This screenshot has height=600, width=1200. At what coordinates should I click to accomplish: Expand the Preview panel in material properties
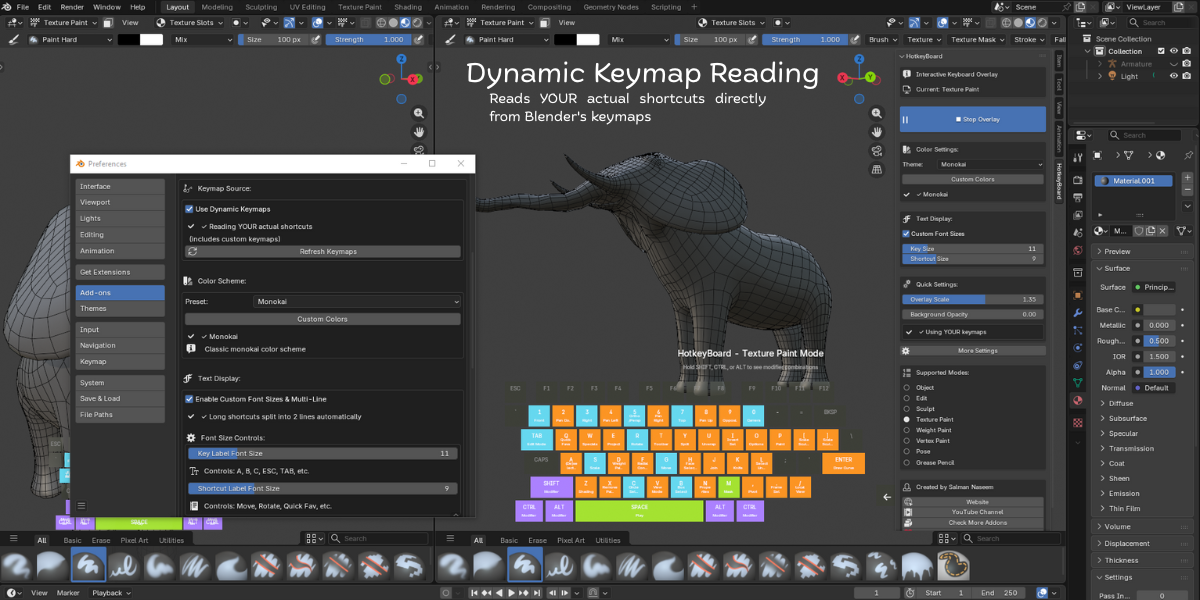[x=1143, y=251]
